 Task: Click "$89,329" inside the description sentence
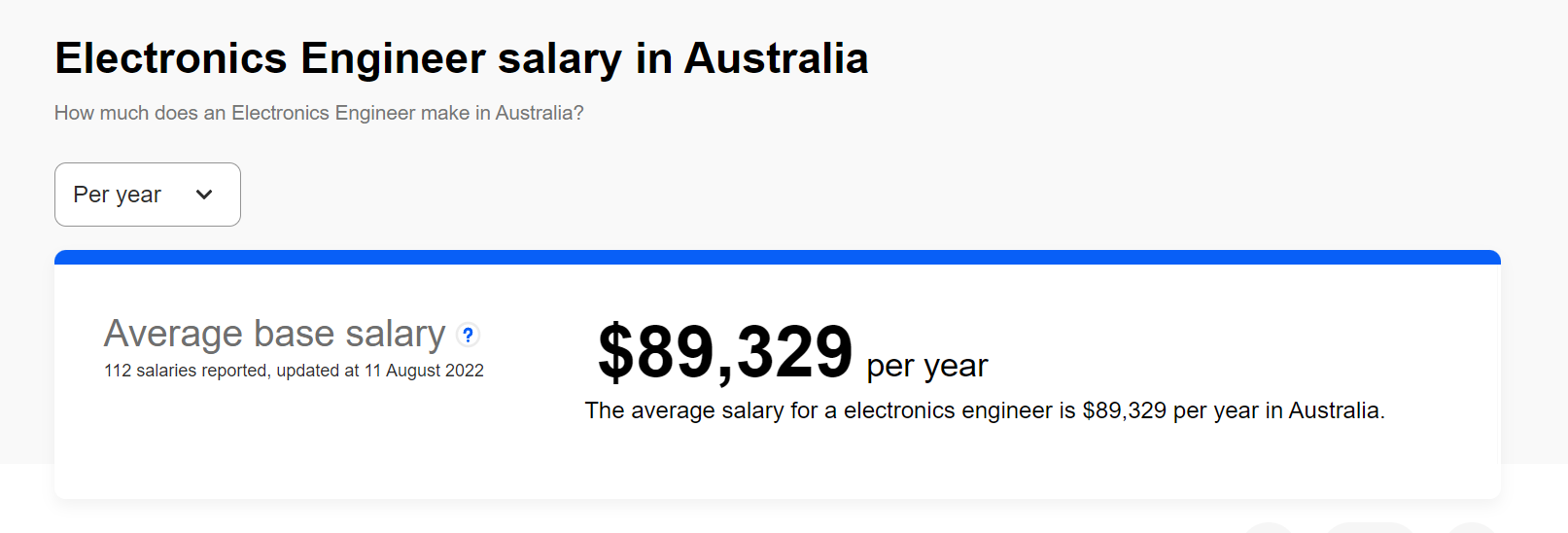(1124, 410)
